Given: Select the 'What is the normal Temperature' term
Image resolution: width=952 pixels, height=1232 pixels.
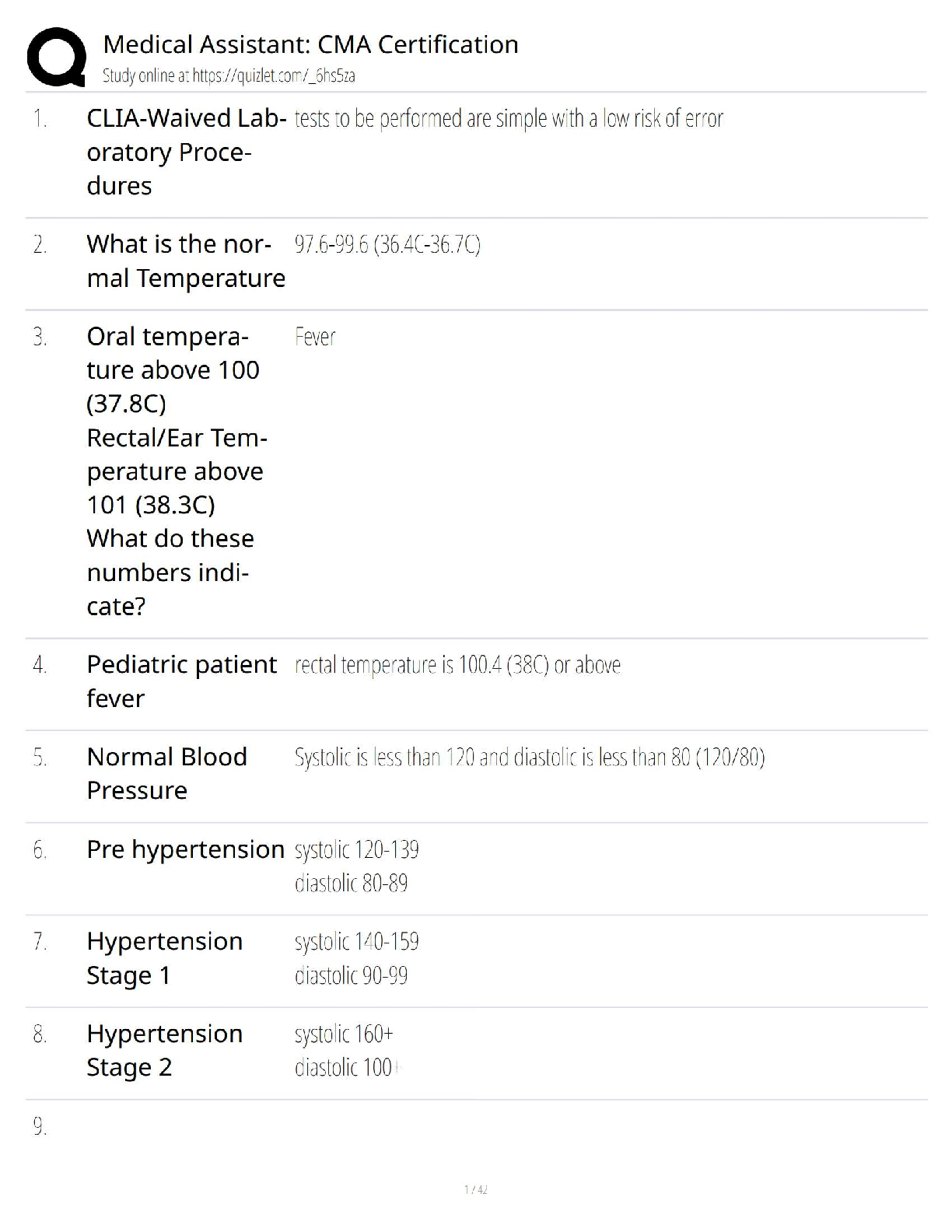Looking at the screenshot, I should [186, 261].
